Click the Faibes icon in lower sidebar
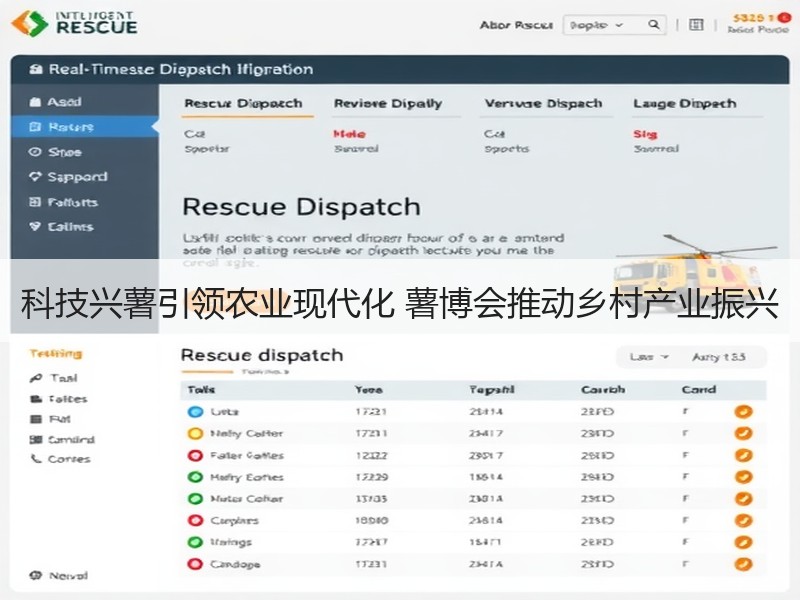This screenshot has width=800, height=600. pyautogui.click(x=36, y=398)
